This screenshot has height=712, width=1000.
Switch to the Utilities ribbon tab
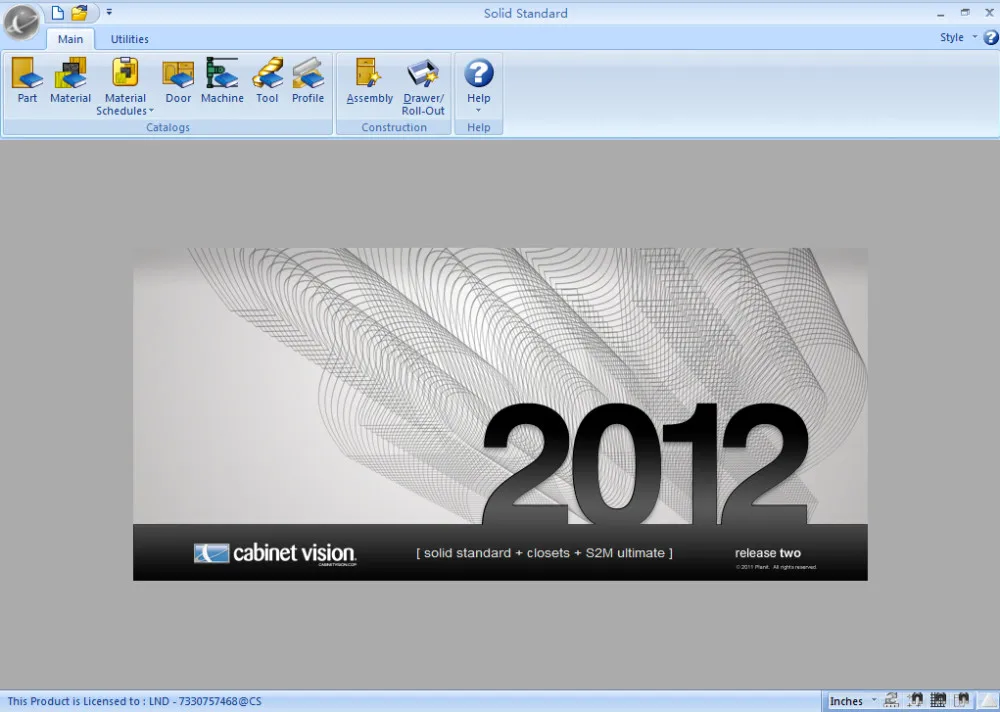click(x=129, y=39)
